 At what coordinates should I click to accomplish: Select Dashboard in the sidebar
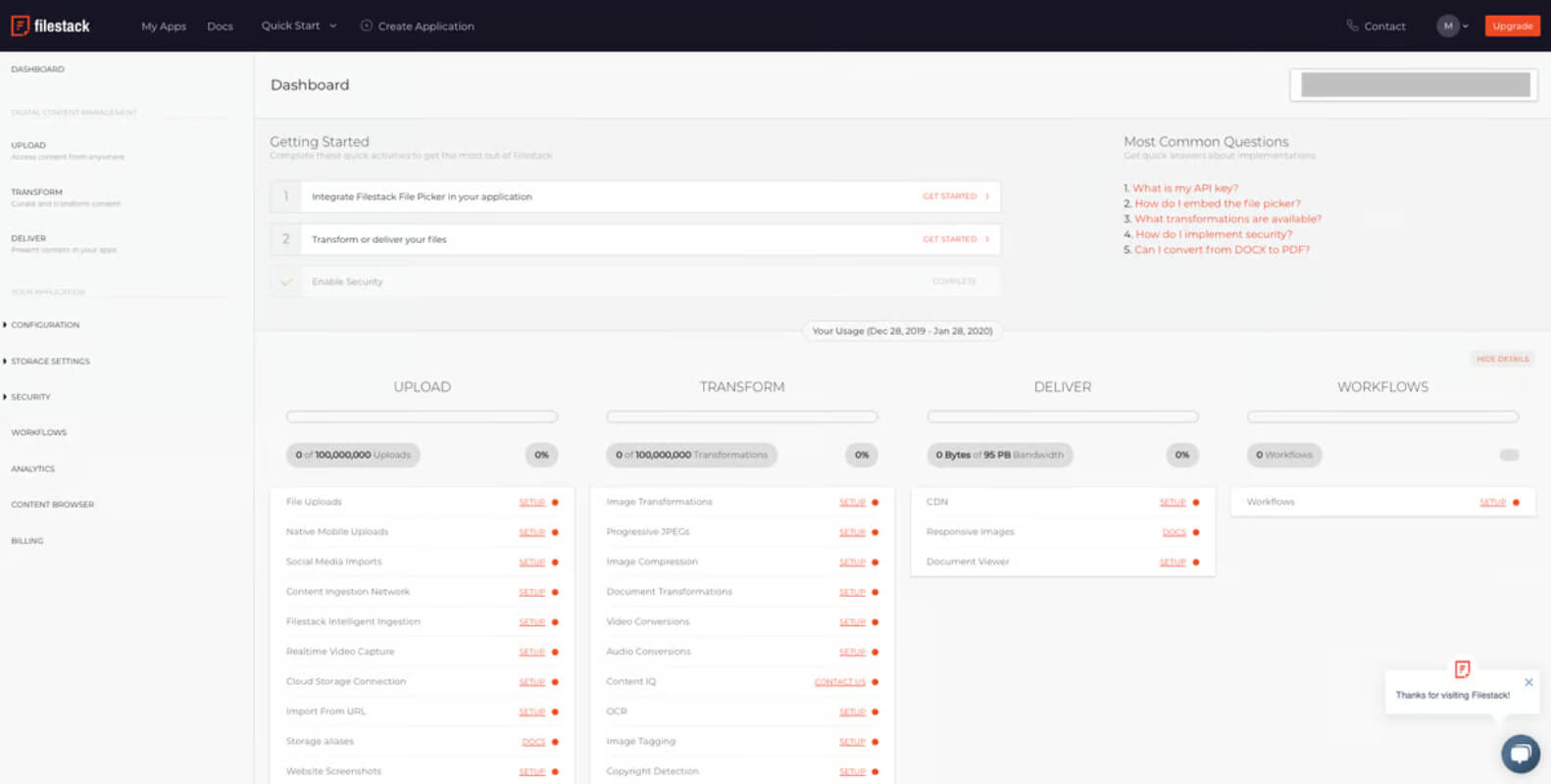coord(37,70)
